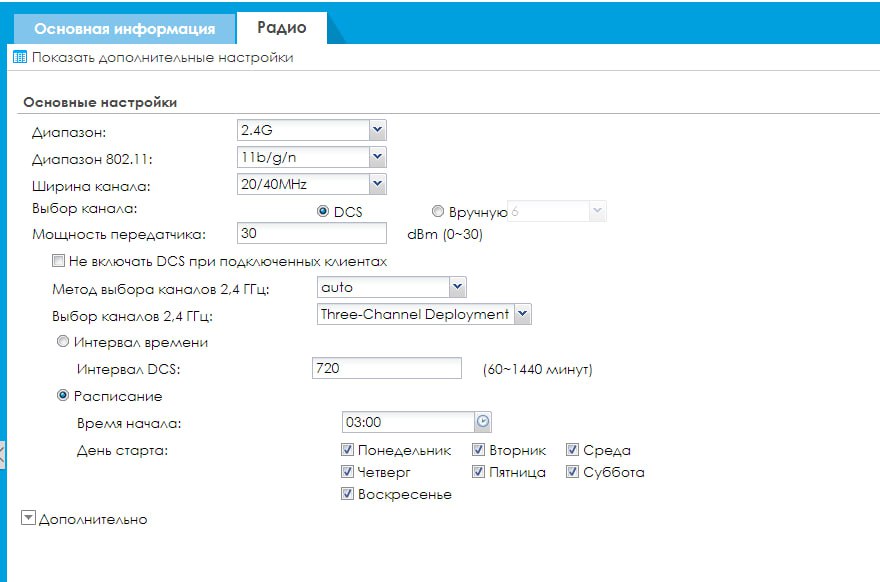Screen dimensions: 880x582
Task: Click the День старта label
Action: pos(122,450)
